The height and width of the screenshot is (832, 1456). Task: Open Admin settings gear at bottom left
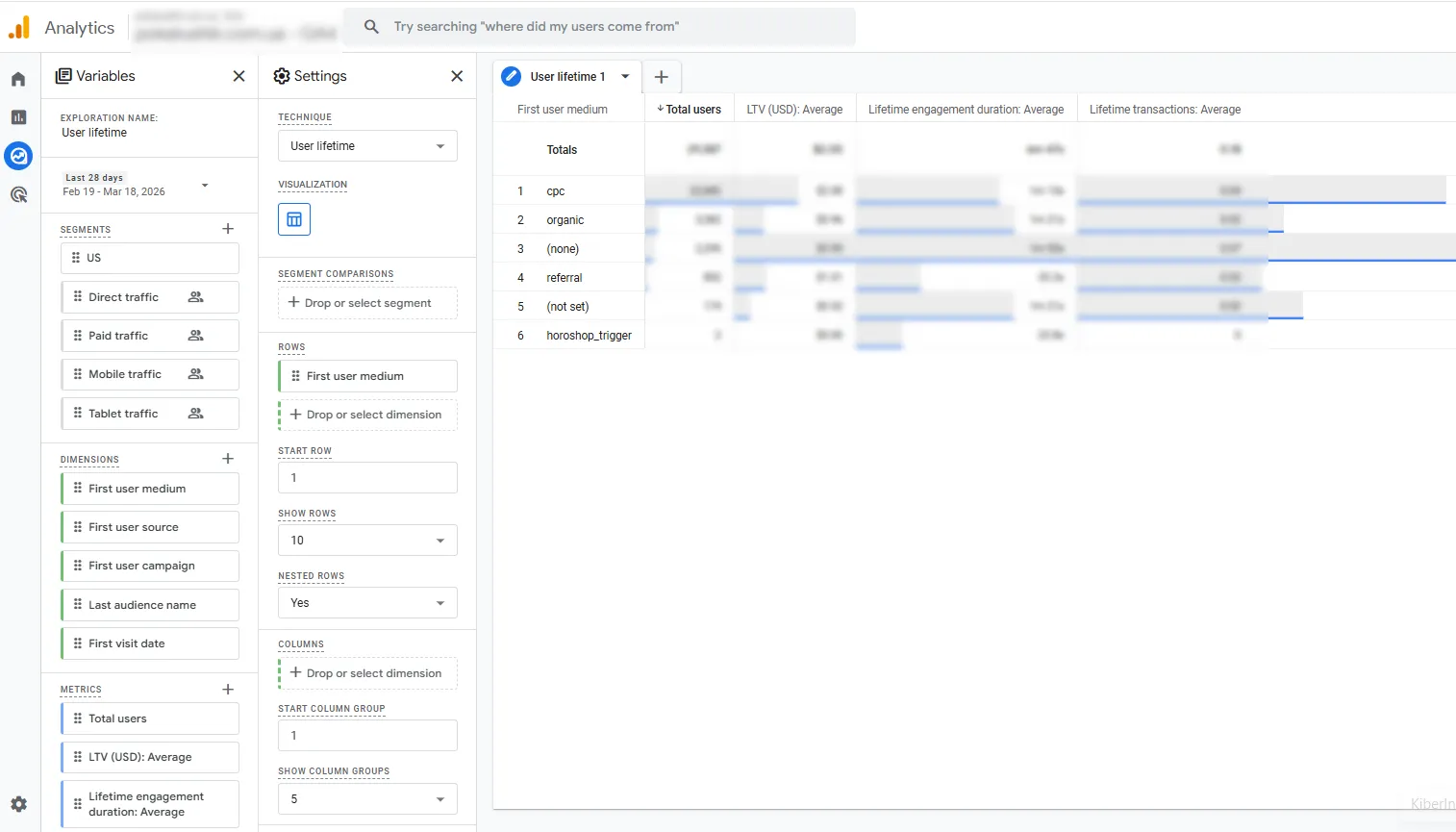18,804
